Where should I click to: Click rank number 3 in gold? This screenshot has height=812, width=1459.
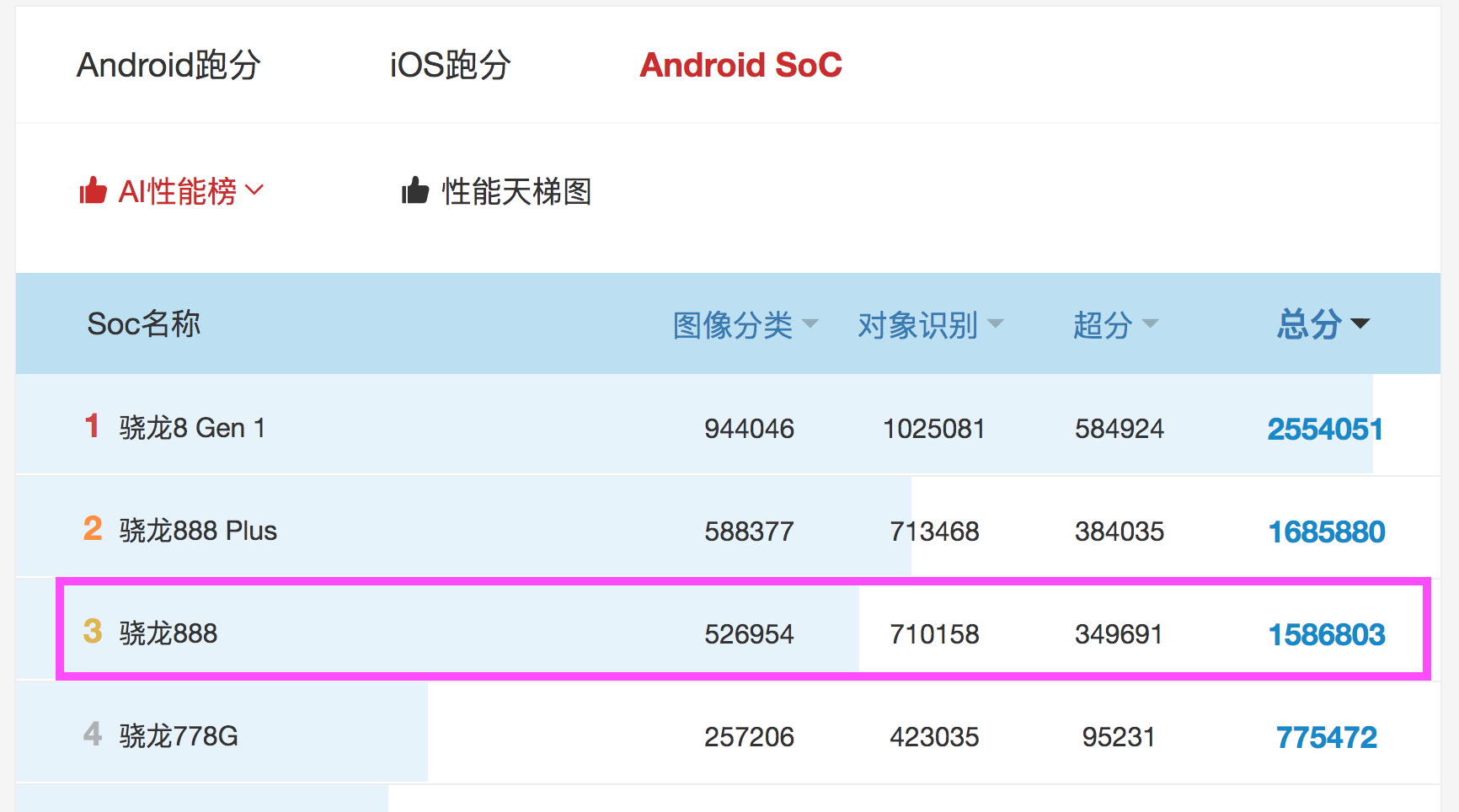point(93,631)
